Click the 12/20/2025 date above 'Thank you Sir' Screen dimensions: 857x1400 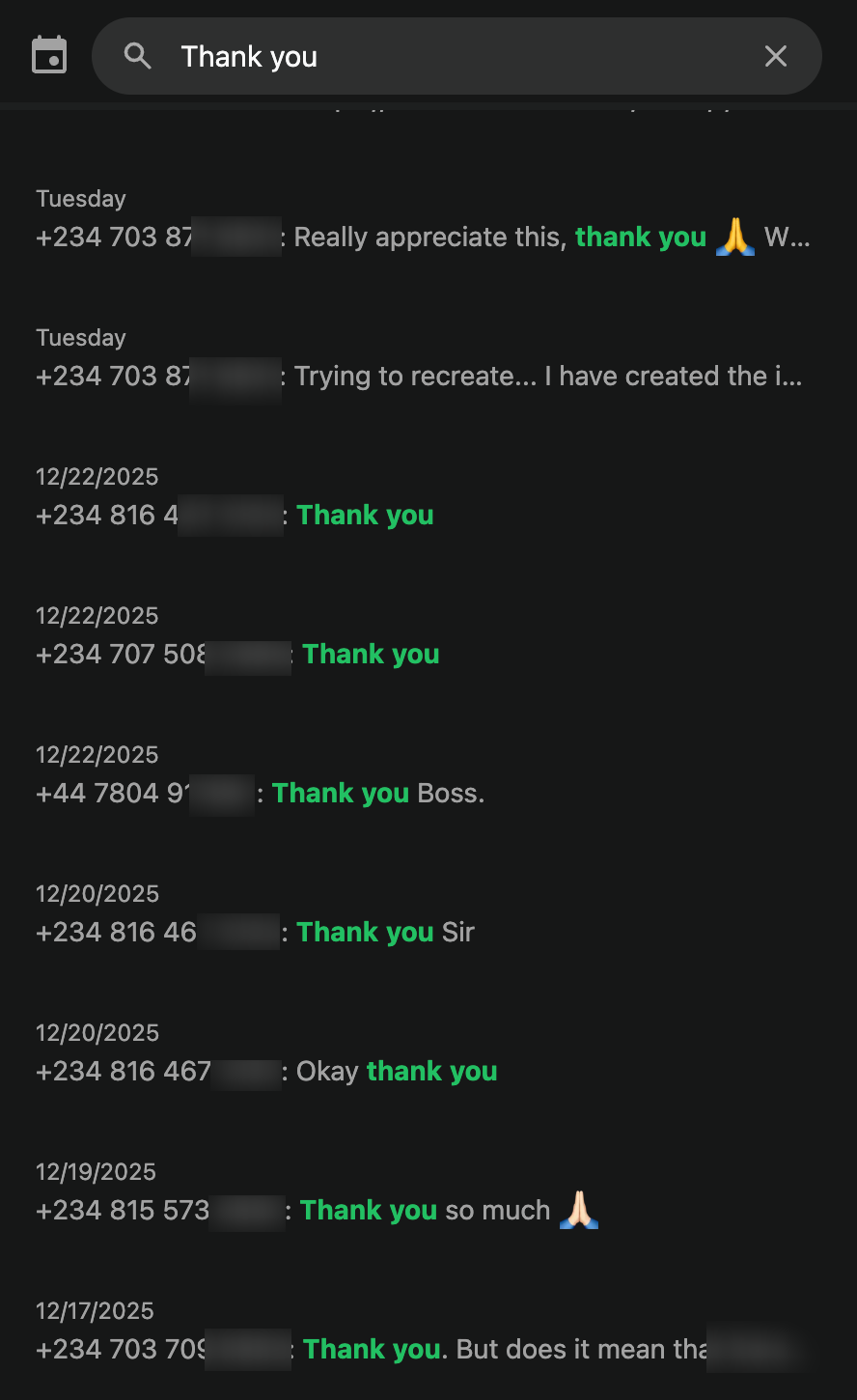pos(97,894)
